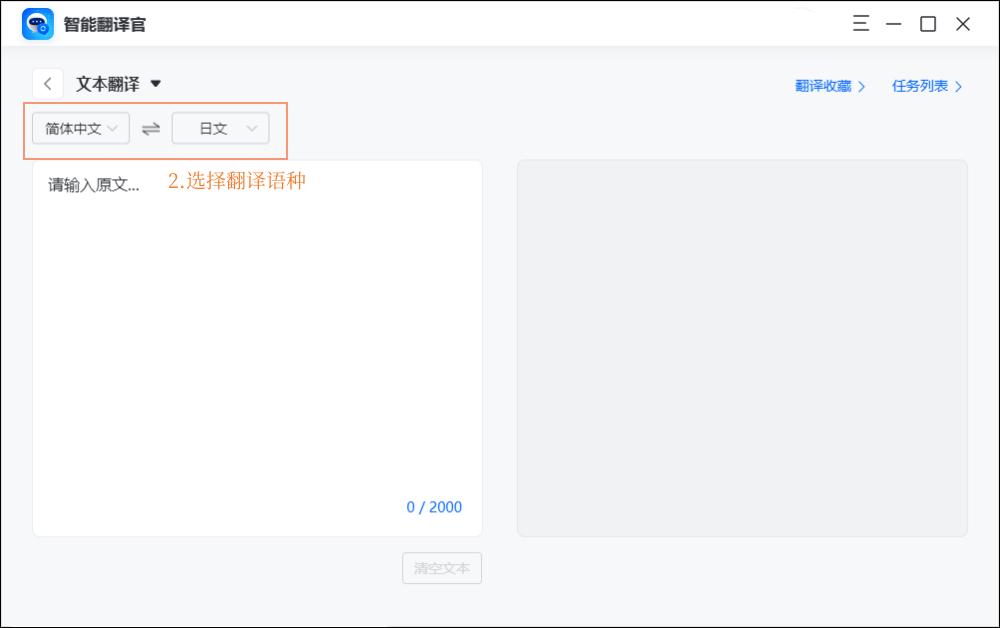Screen dimensions: 1000x628
Task: Click the translation output panel
Action: 742,348
